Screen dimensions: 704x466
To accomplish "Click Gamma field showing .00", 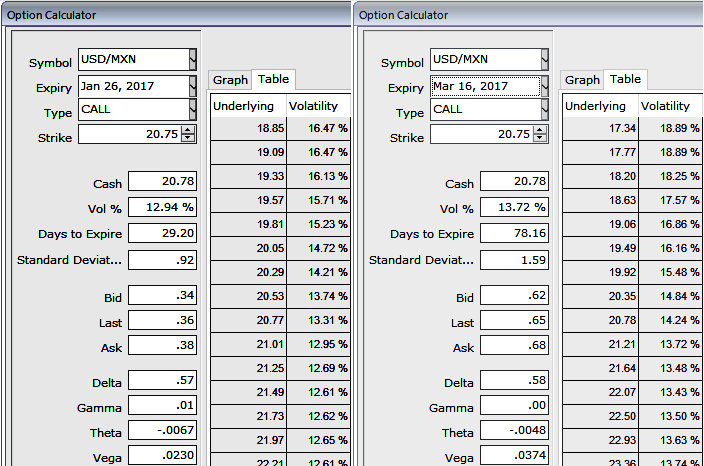I will pyautogui.click(x=515, y=405).
